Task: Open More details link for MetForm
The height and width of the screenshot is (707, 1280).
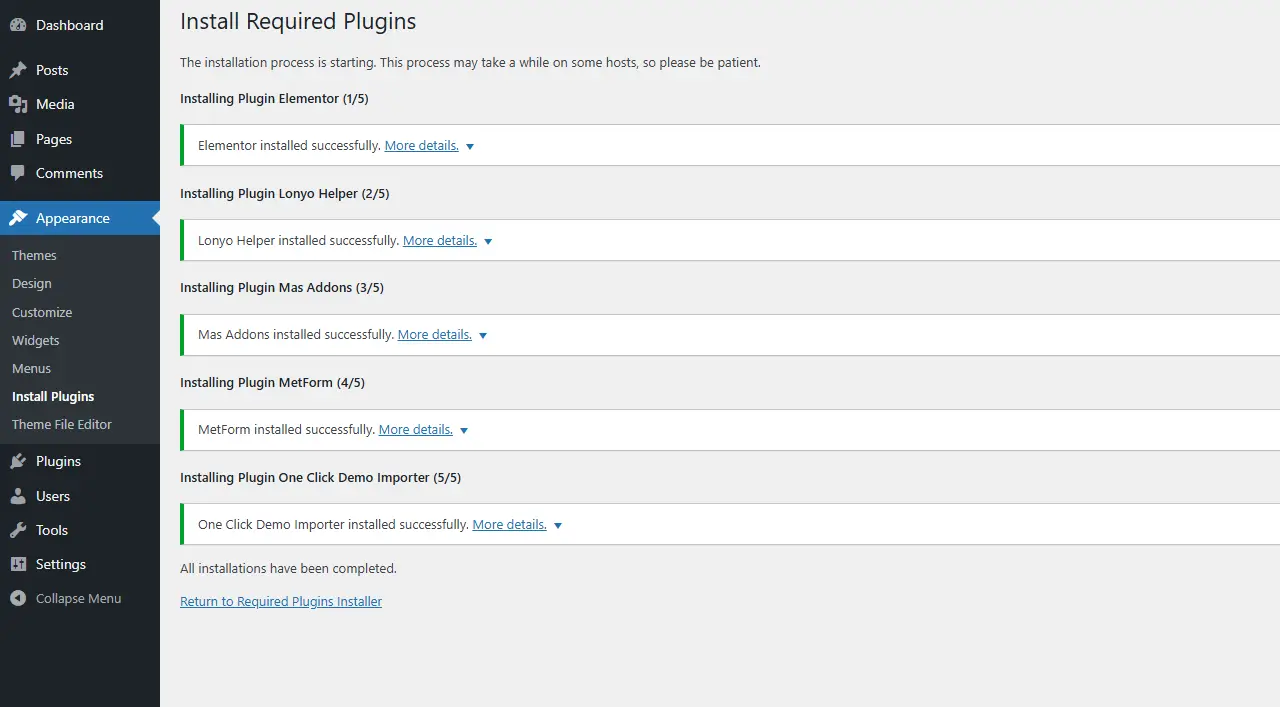Action: pos(416,429)
